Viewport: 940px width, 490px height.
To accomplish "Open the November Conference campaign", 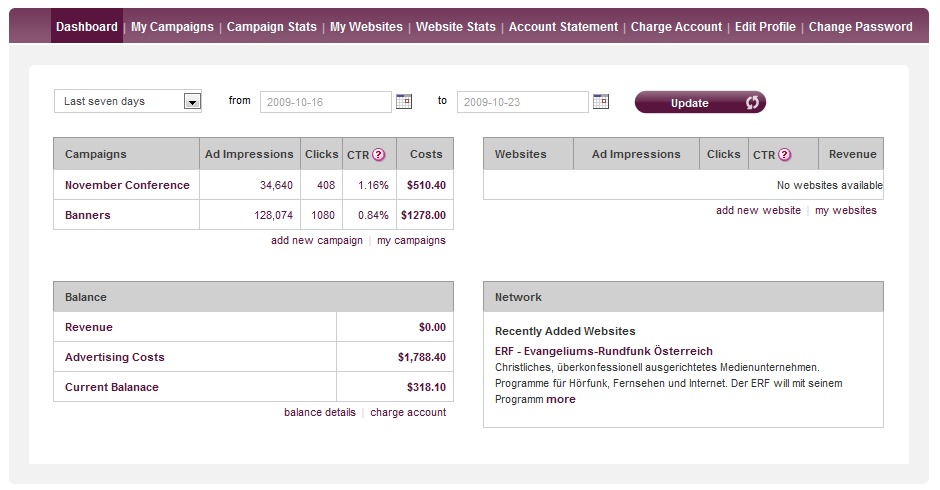I will [x=127, y=185].
